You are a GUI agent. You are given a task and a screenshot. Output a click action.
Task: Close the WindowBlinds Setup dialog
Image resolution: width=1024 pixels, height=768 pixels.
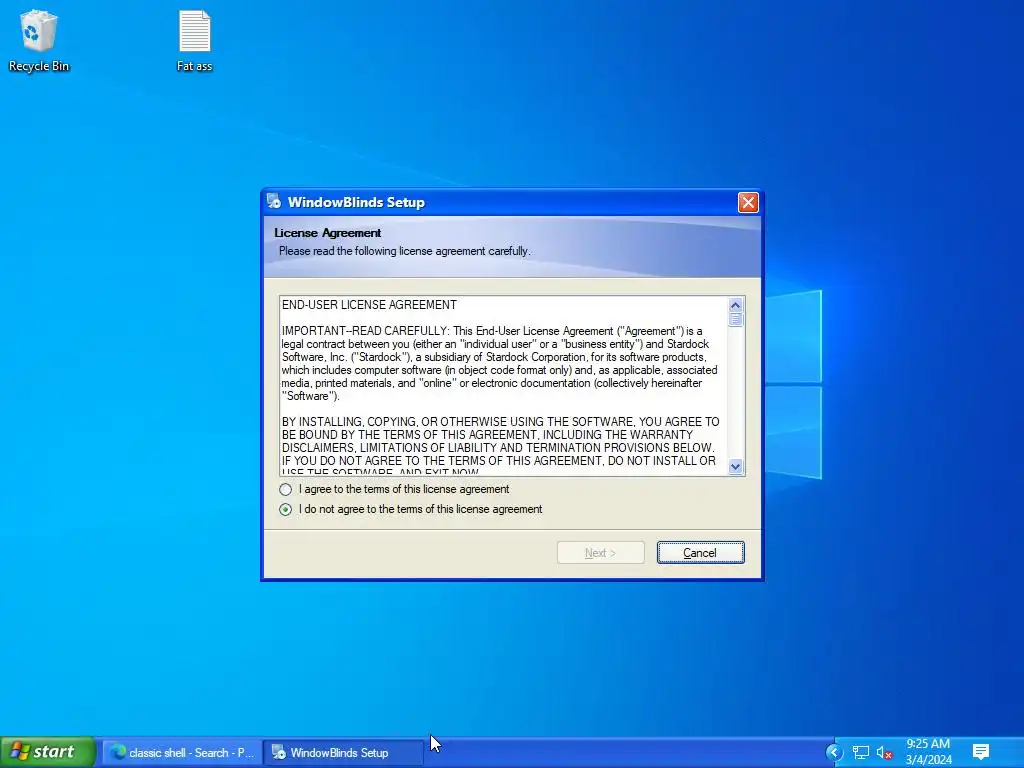[x=748, y=202]
